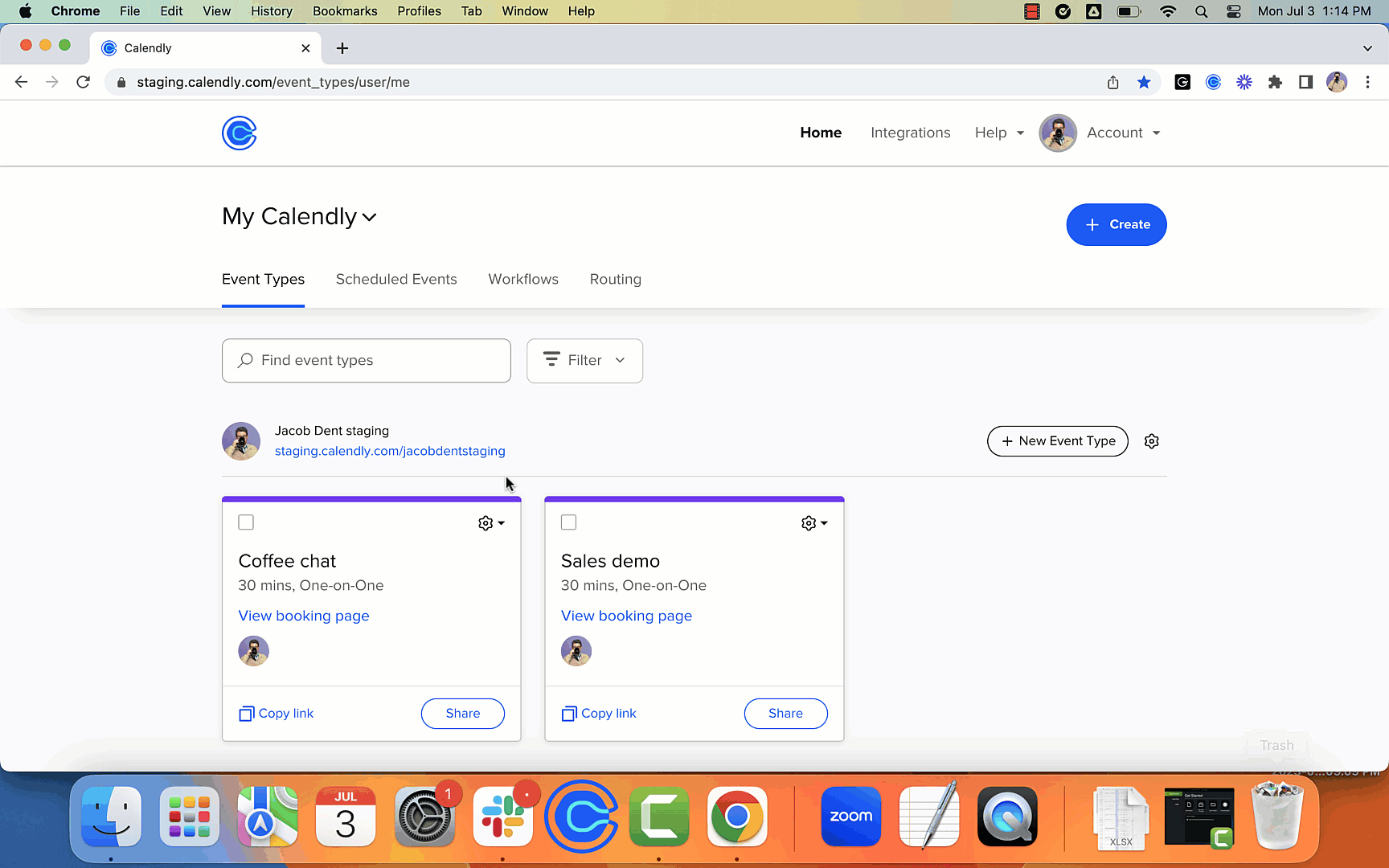Click the share page icon in address bar
Viewport: 1389px width, 868px height.
pyautogui.click(x=1113, y=82)
